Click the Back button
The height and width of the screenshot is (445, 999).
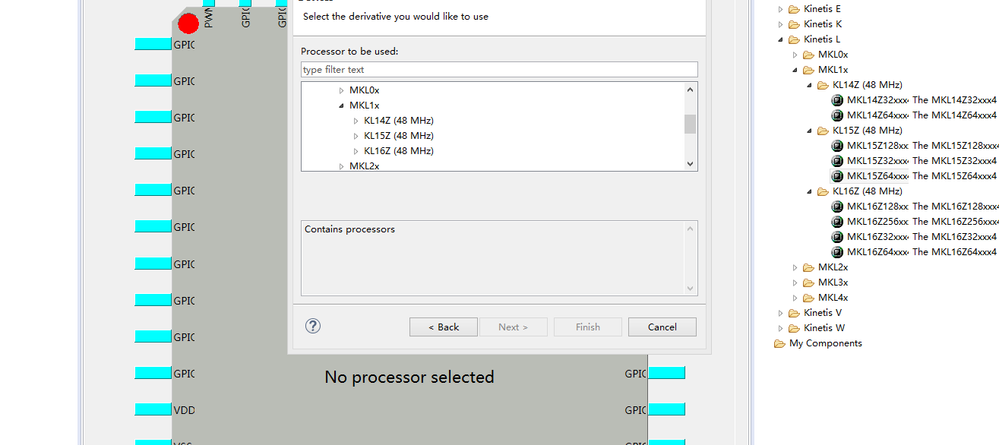pos(443,327)
